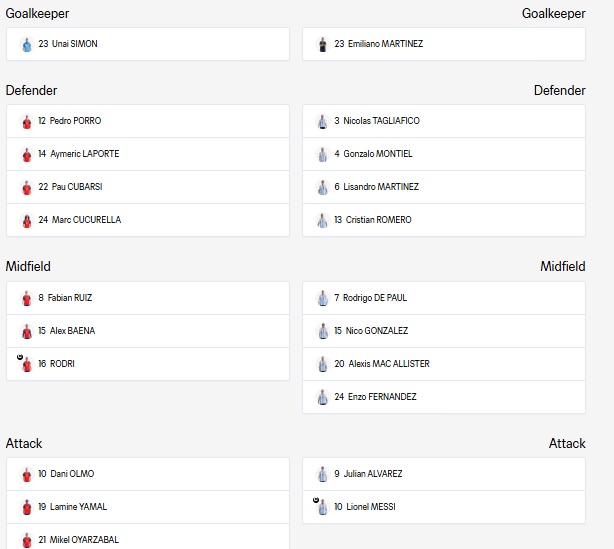
Task: Click Emiliano Martinez's black goalkeeper jersey icon
Action: (323, 44)
